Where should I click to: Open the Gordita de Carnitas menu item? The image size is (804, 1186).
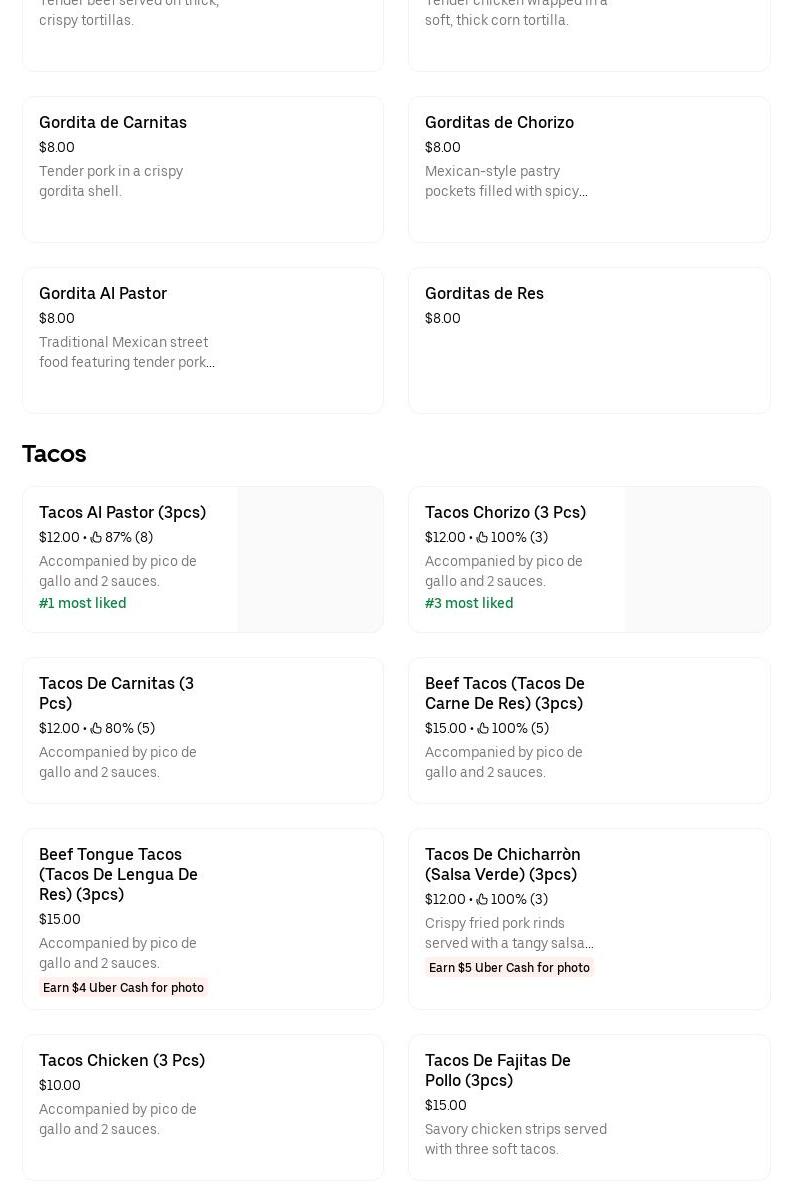coord(203,169)
